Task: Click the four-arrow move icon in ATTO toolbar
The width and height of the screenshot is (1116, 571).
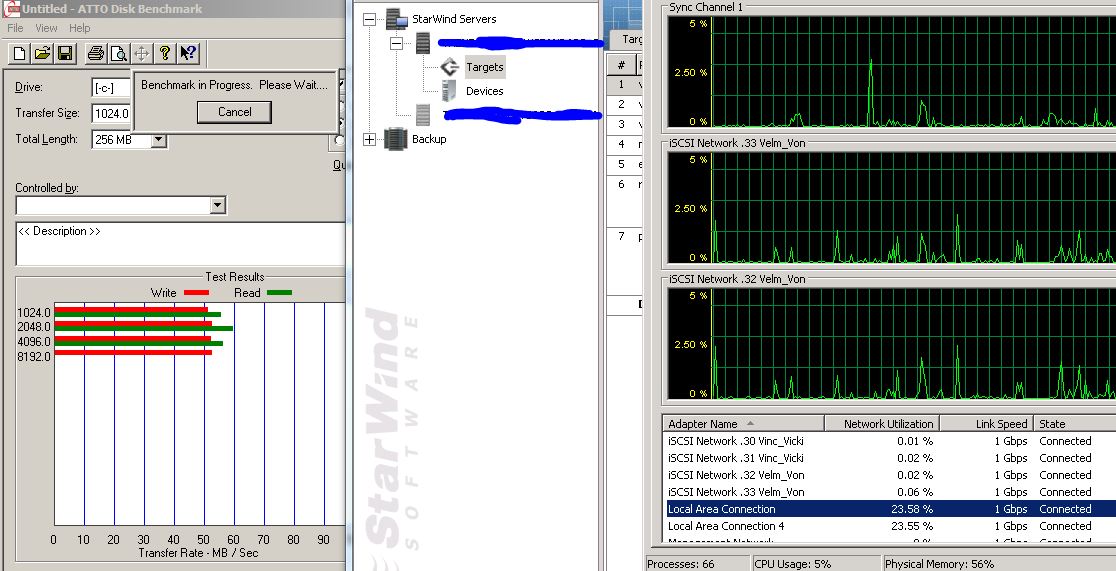Action: pyautogui.click(x=142, y=53)
